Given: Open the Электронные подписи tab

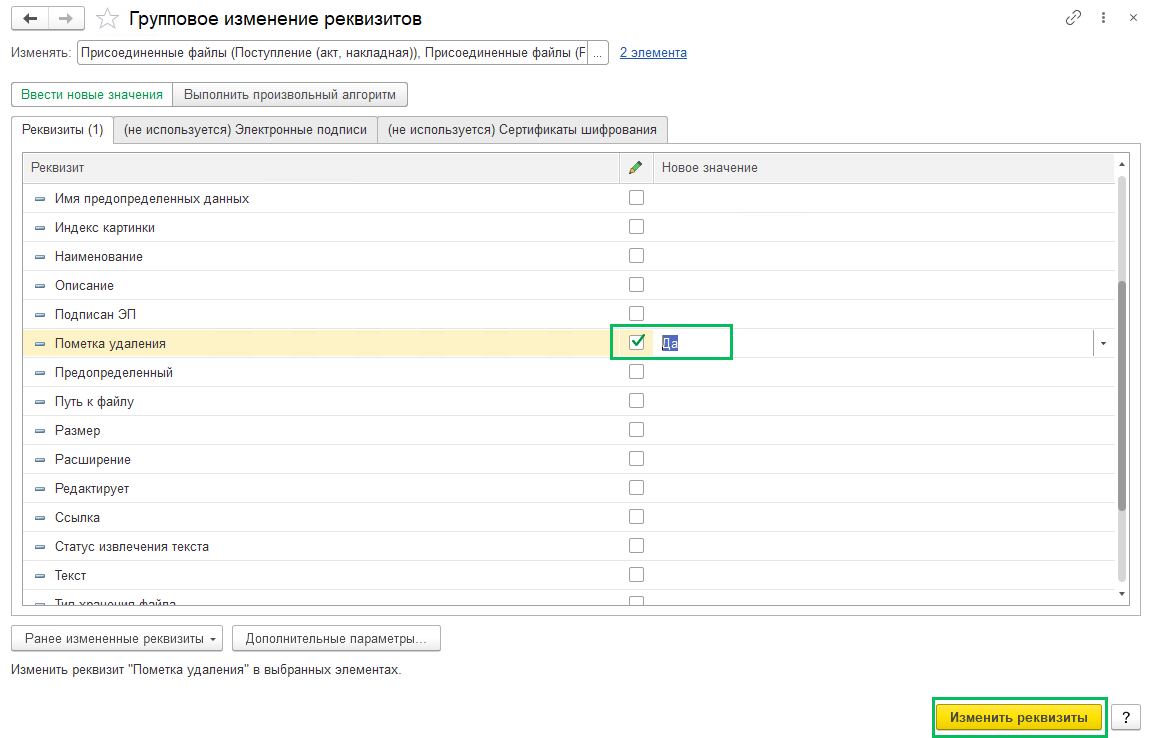Looking at the screenshot, I should [x=245, y=130].
